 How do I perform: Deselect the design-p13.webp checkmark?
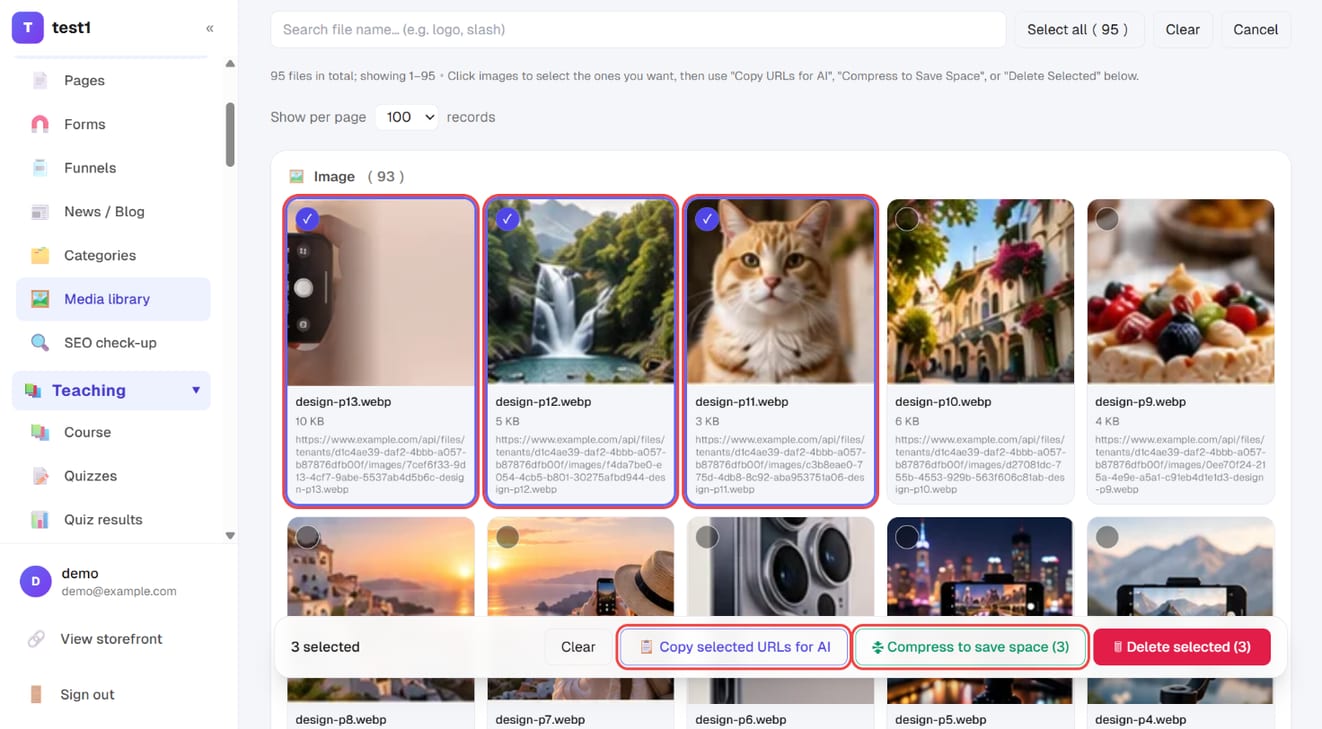(x=307, y=218)
